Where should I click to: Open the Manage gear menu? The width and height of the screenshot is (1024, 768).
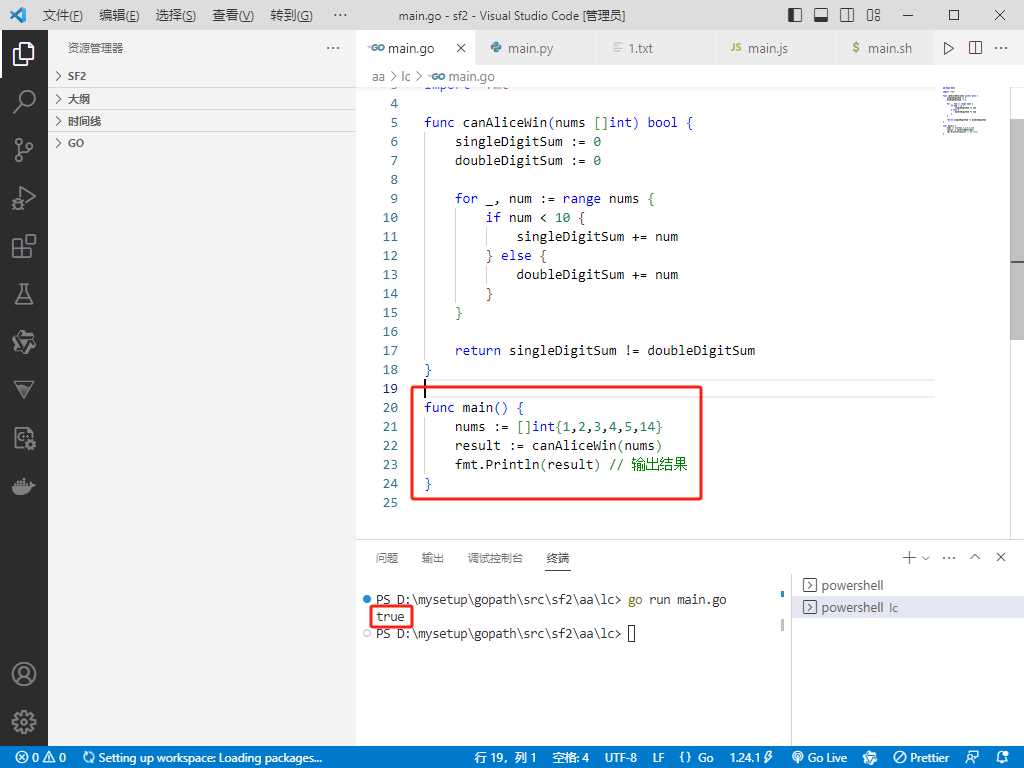click(x=24, y=722)
